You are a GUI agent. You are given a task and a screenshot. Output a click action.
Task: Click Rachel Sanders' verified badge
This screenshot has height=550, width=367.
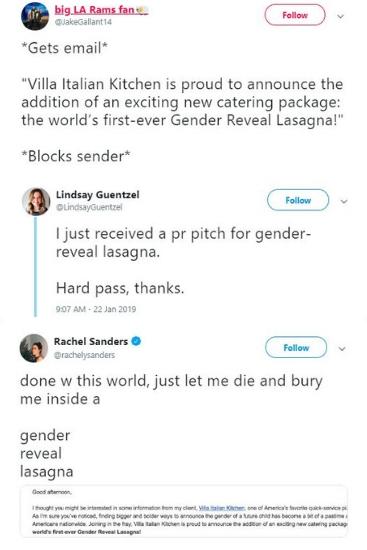point(136,341)
